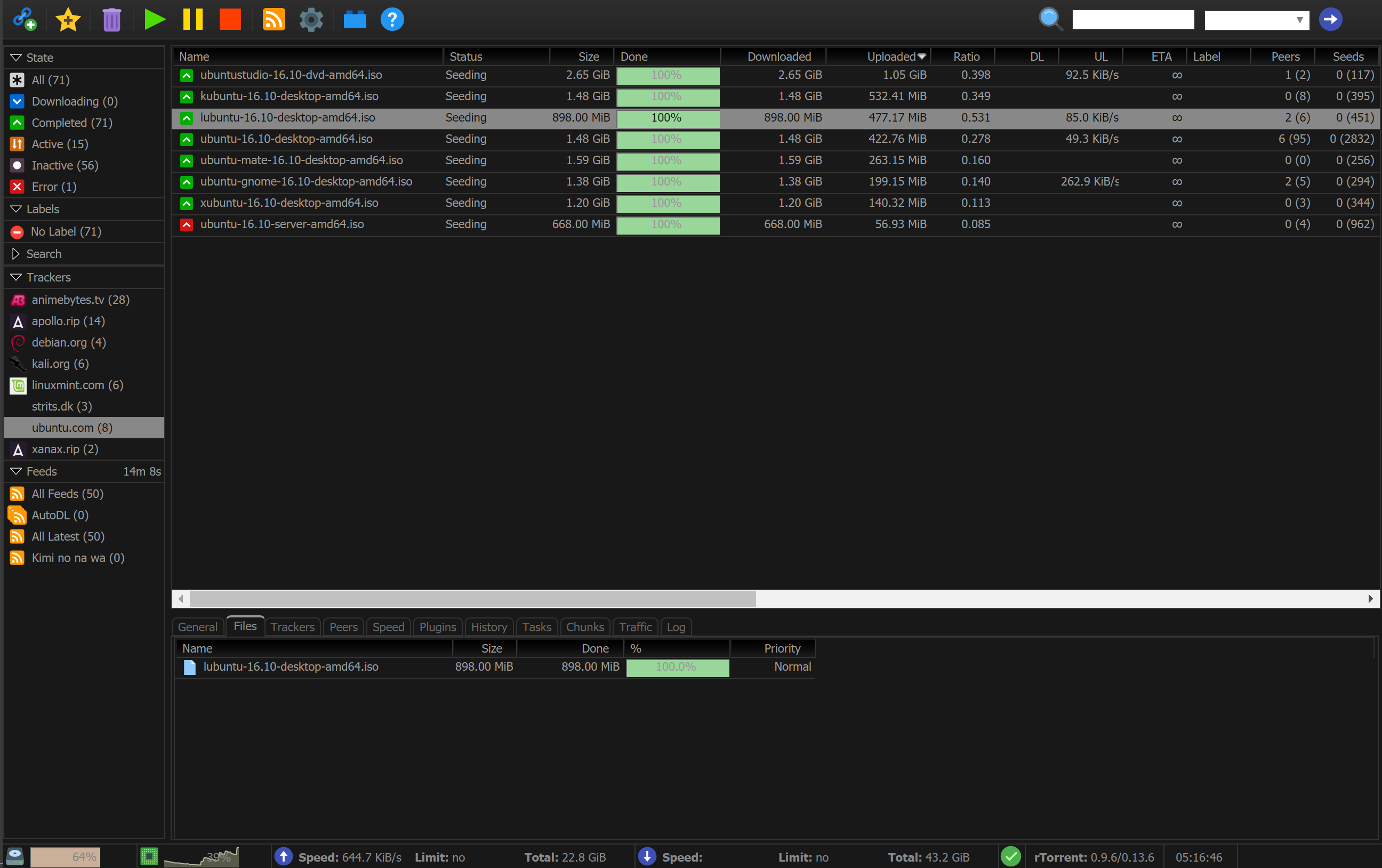This screenshot has height=868, width=1382.
Task: Collapse the State panel section
Action: (x=16, y=58)
